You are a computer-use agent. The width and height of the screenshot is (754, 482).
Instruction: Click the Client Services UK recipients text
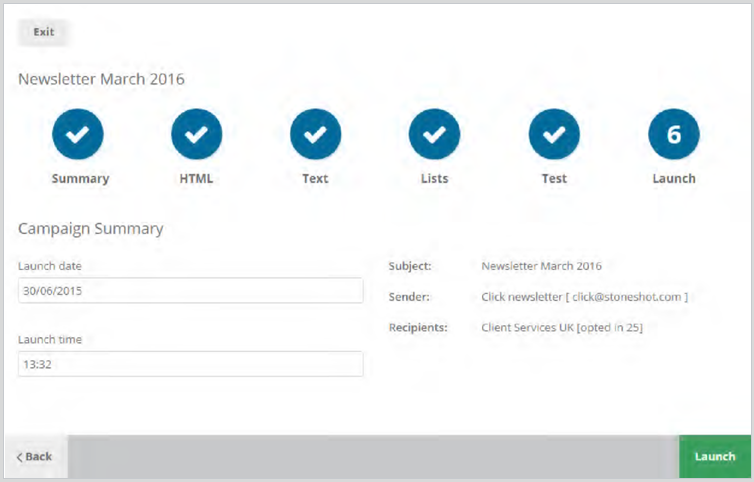click(x=528, y=328)
